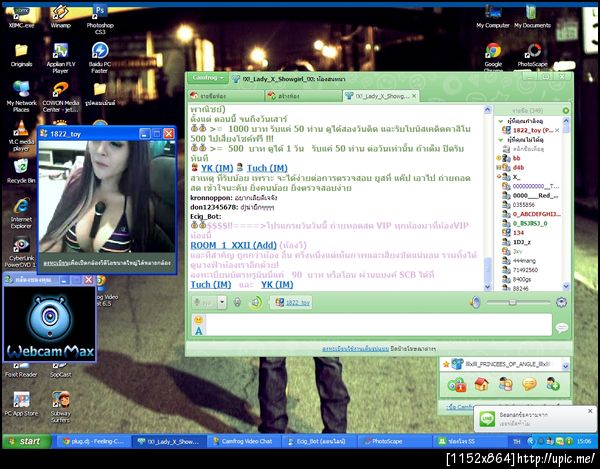Open PC App Store desktop icon
The image size is (600, 469).
(x=21, y=404)
